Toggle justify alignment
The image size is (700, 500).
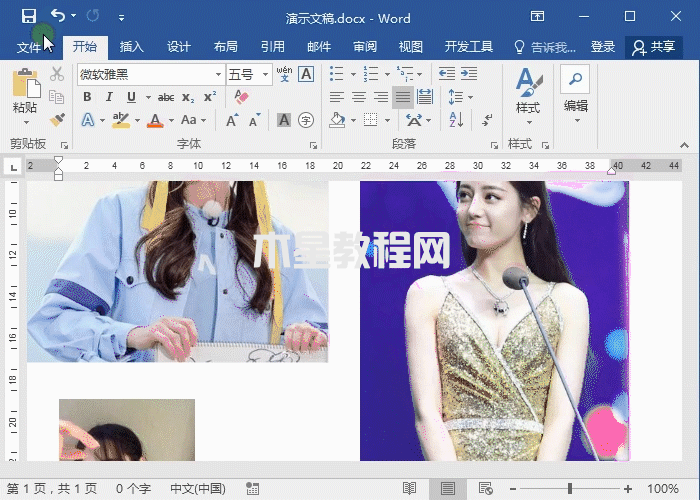(403, 97)
